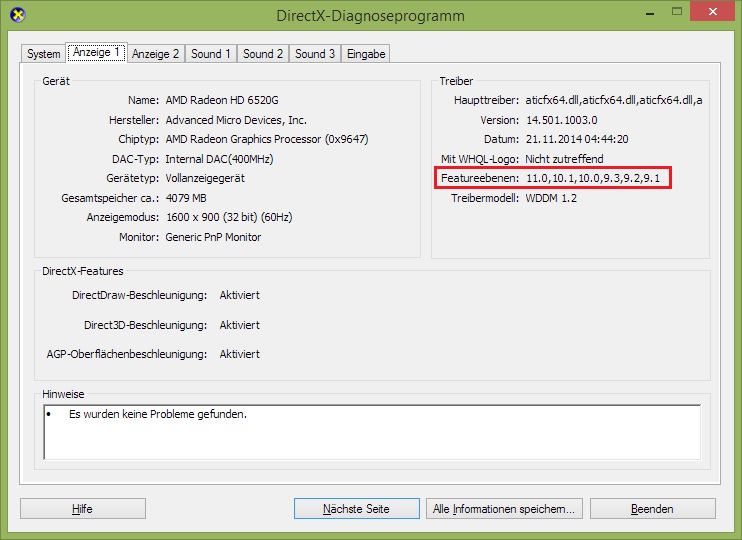Click the chip type value with 0x9647
Viewport: 742px width, 540px height.
click(267, 139)
